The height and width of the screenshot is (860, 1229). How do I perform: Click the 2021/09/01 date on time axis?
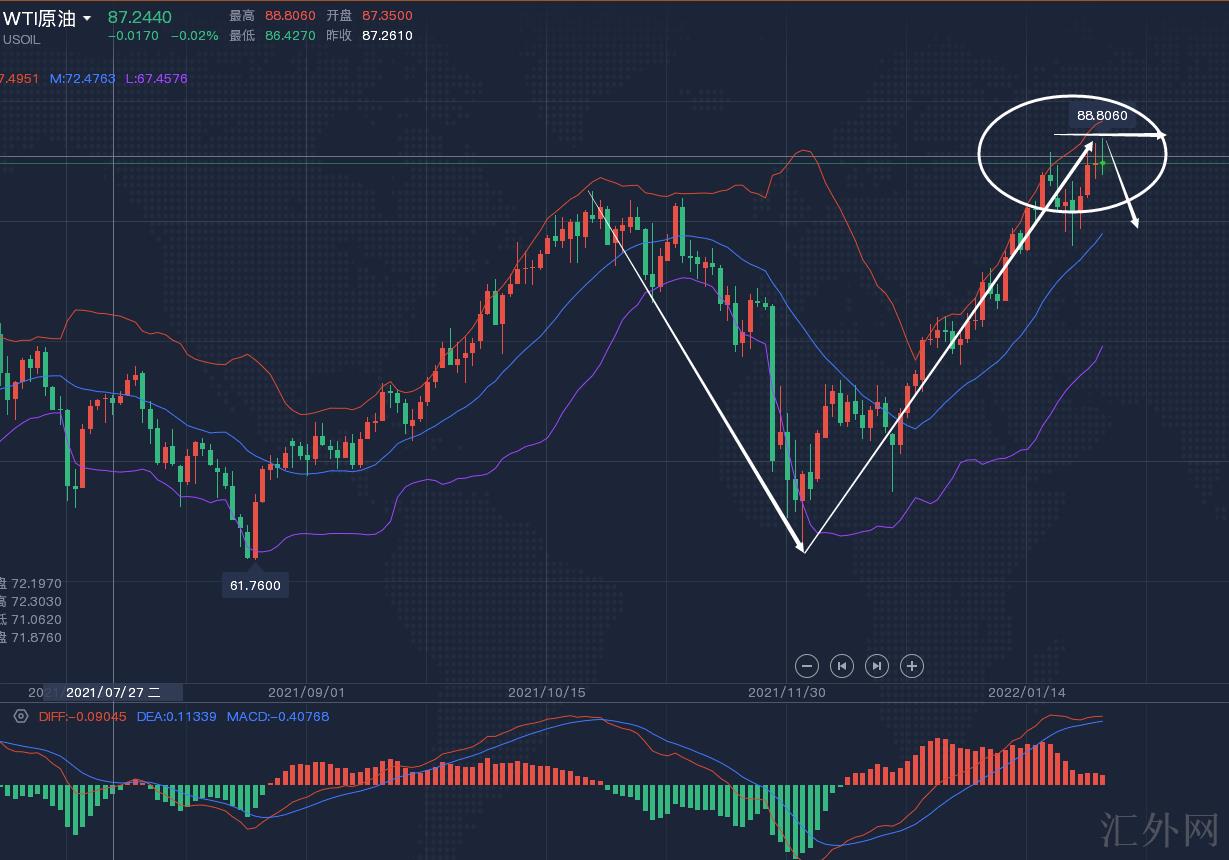click(307, 692)
